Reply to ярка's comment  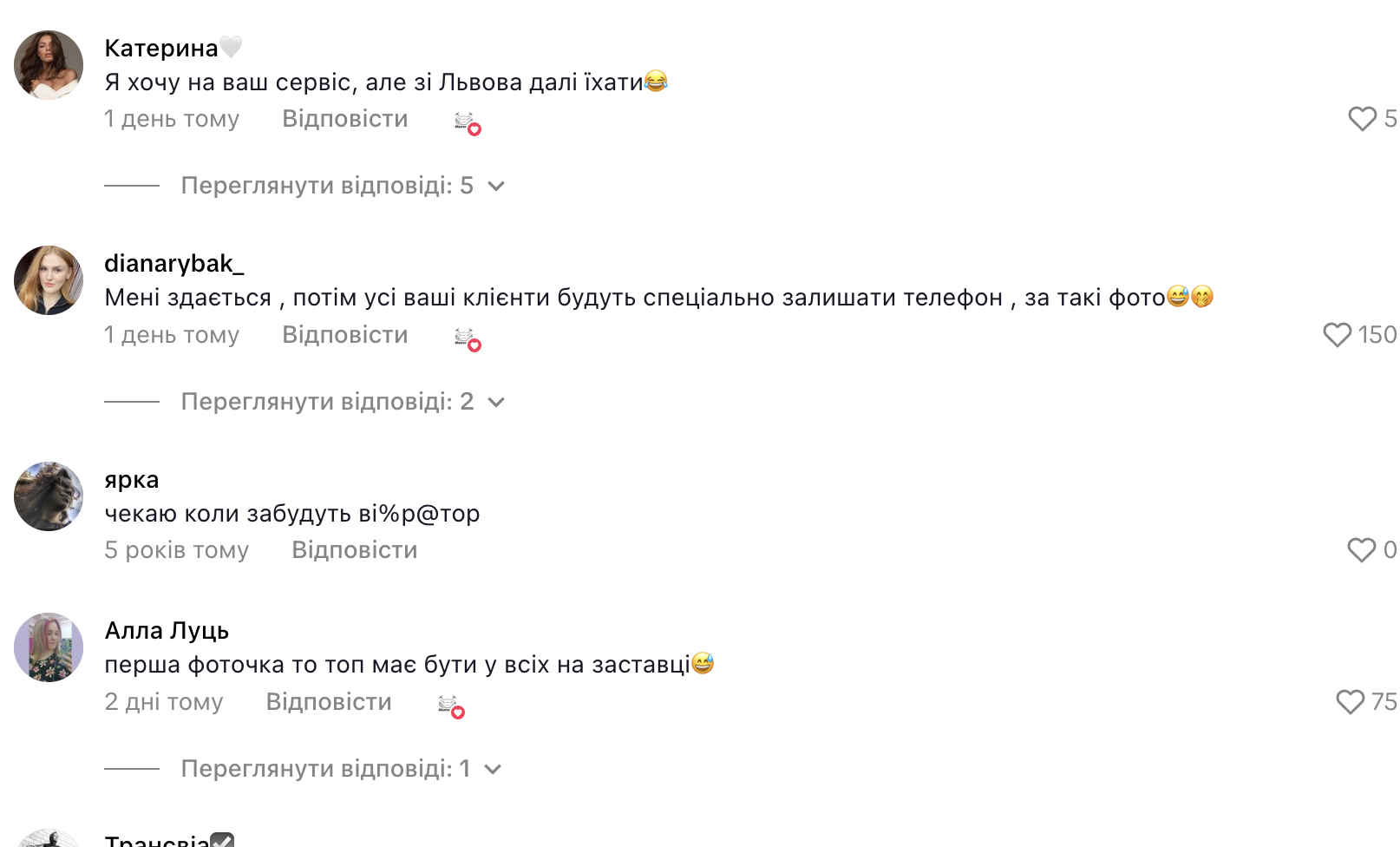354,550
